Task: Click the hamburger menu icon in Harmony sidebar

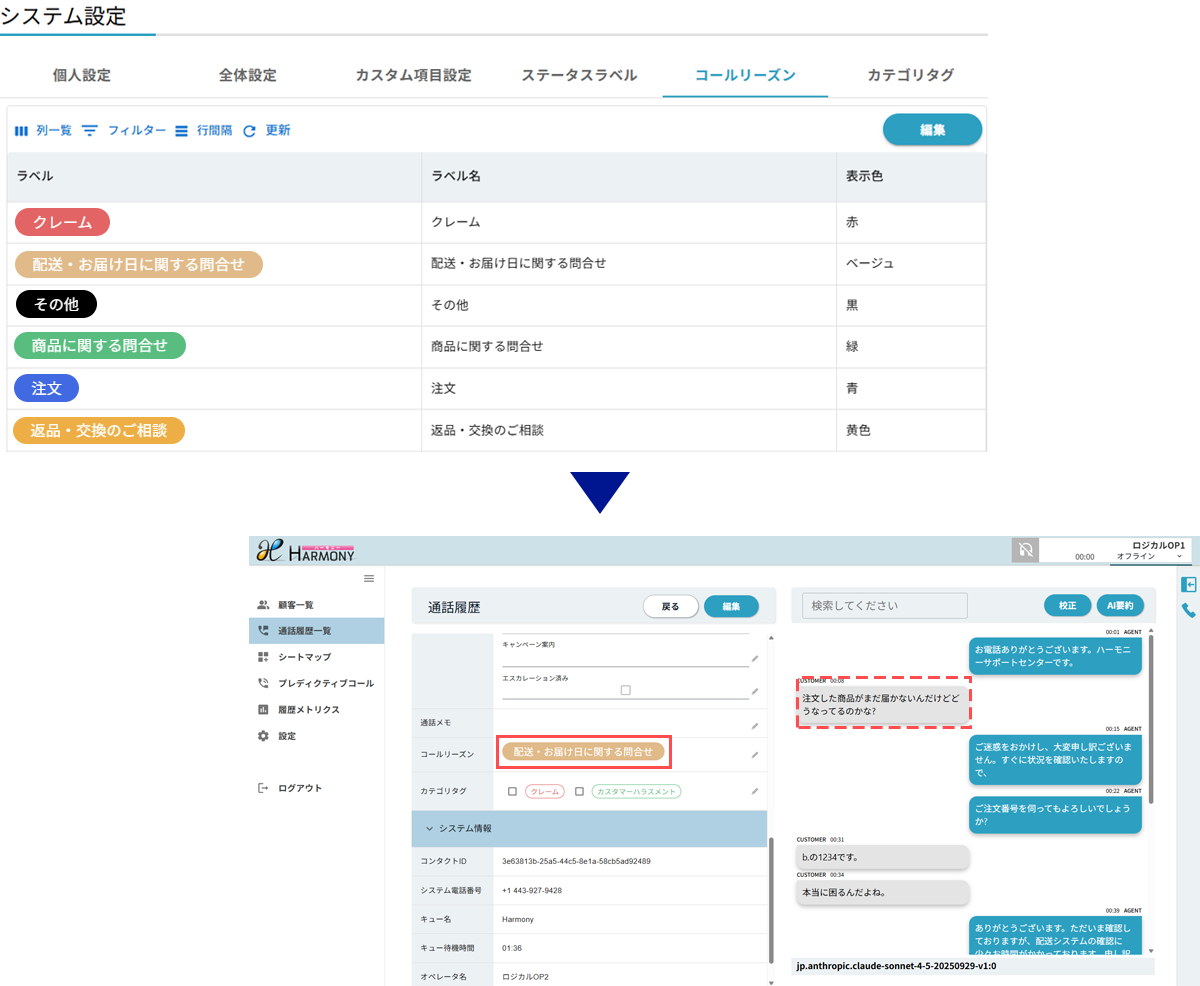Action: (369, 578)
